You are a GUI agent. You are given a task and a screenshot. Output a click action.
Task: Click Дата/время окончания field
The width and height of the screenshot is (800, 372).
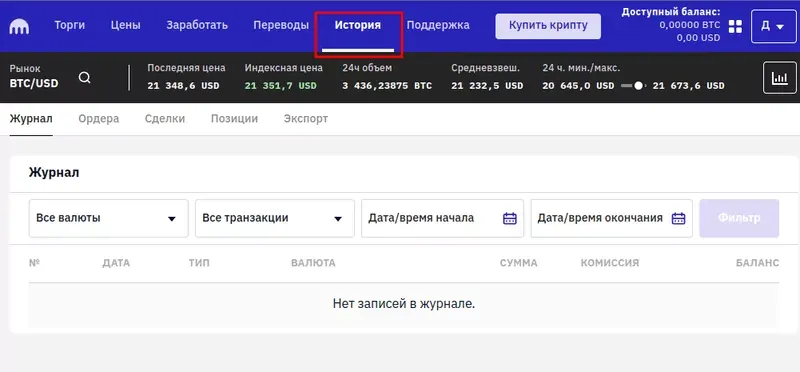tap(611, 218)
